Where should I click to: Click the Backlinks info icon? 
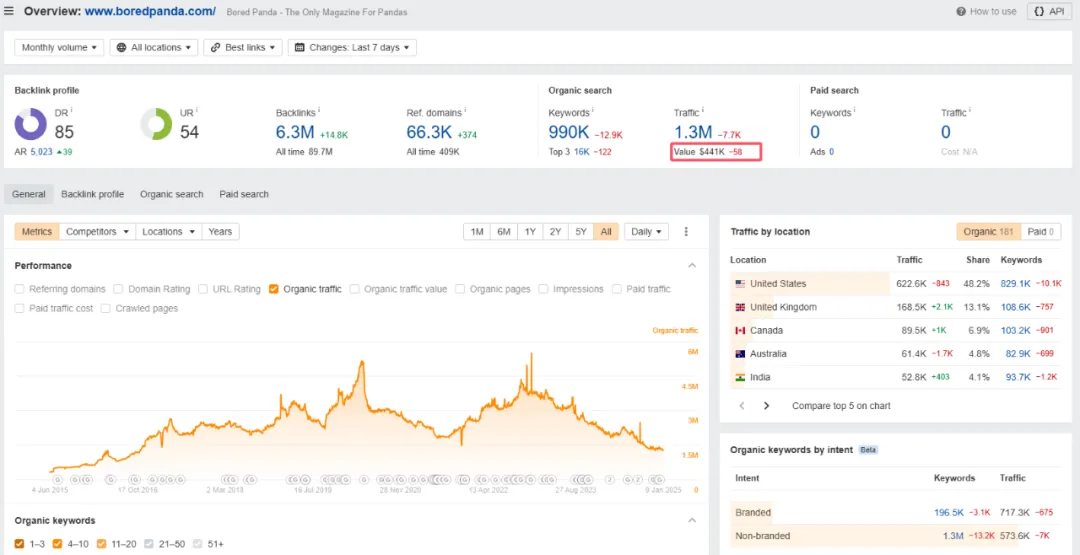click(x=318, y=109)
